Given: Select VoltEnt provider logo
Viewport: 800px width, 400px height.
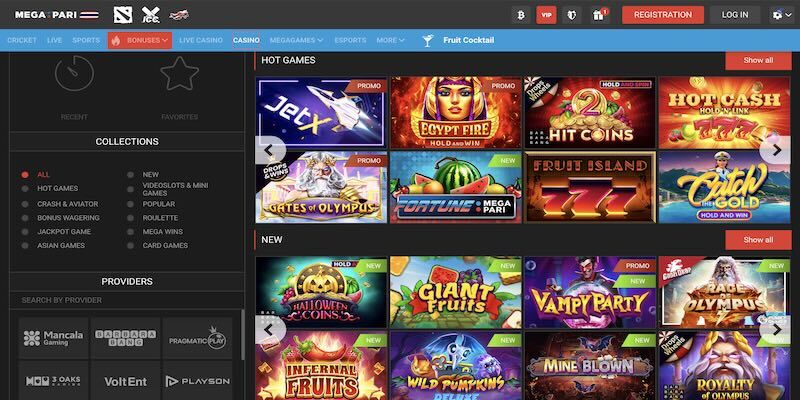Looking at the screenshot, I should point(126,381).
